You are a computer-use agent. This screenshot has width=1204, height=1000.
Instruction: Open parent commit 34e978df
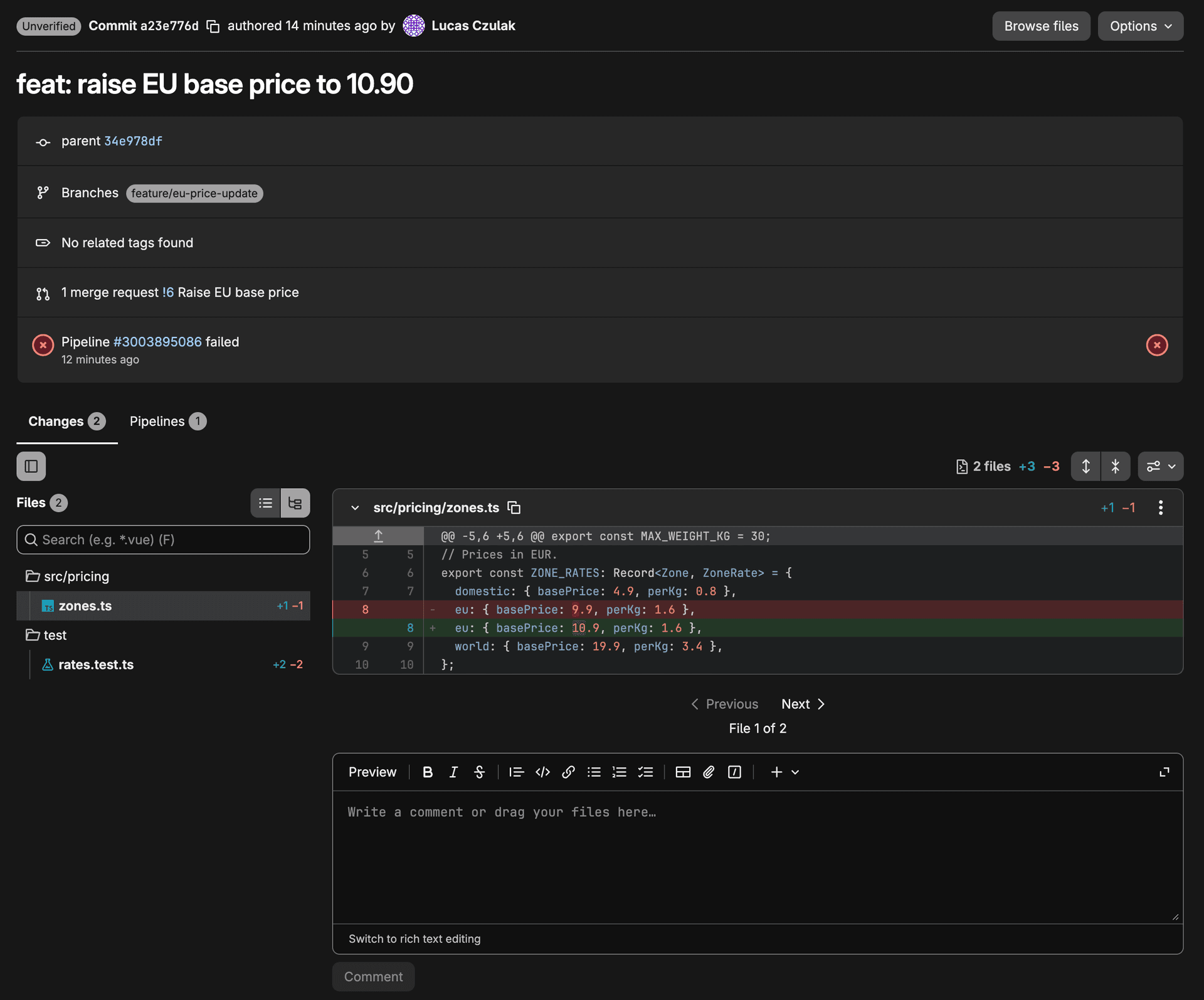click(x=133, y=141)
